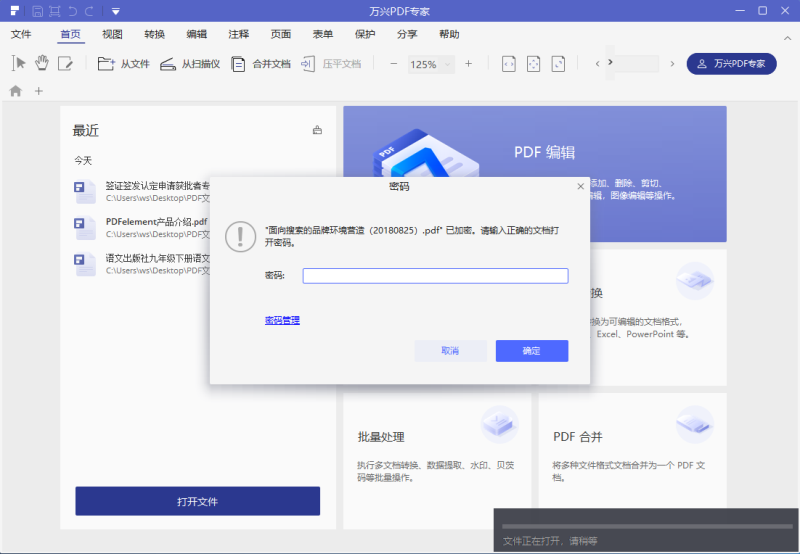Click the print icon in title bar
This screenshot has height=554, width=800.
pyautogui.click(x=55, y=11)
